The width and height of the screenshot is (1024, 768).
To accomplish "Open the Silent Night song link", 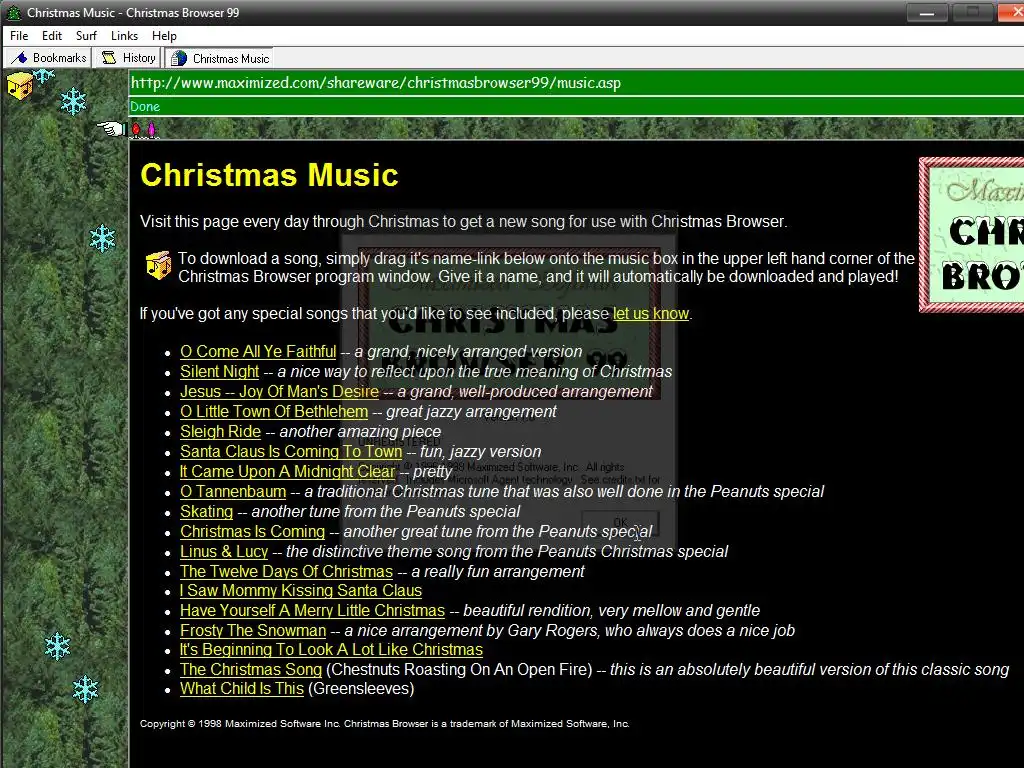I will coord(219,372).
